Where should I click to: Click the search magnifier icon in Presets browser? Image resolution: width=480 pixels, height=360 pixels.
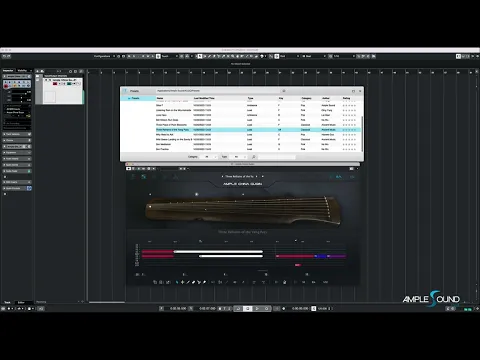point(254,157)
